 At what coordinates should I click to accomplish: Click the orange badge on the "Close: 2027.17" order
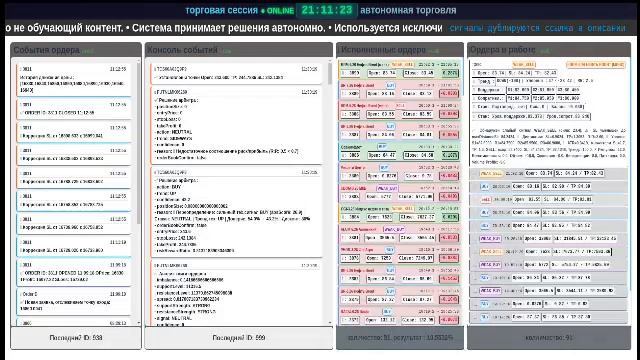(x=402, y=208)
